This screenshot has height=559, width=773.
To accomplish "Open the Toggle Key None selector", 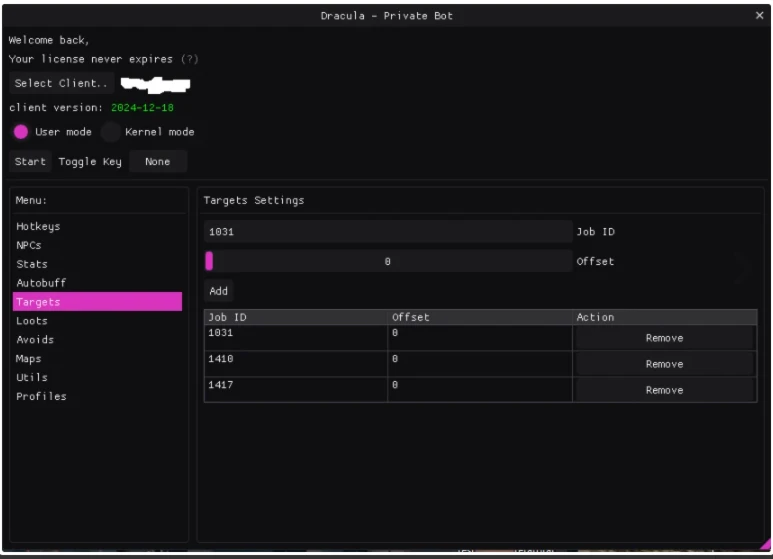I will pyautogui.click(x=157, y=162).
